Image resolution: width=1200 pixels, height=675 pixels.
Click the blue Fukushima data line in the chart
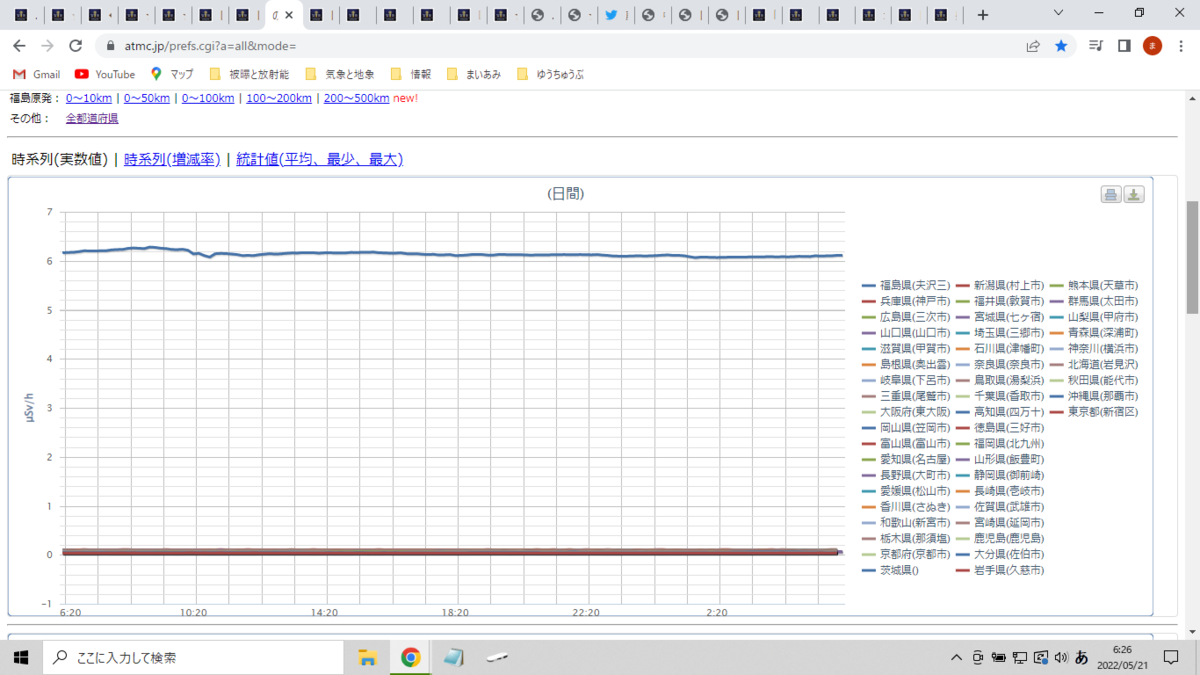pos(453,254)
